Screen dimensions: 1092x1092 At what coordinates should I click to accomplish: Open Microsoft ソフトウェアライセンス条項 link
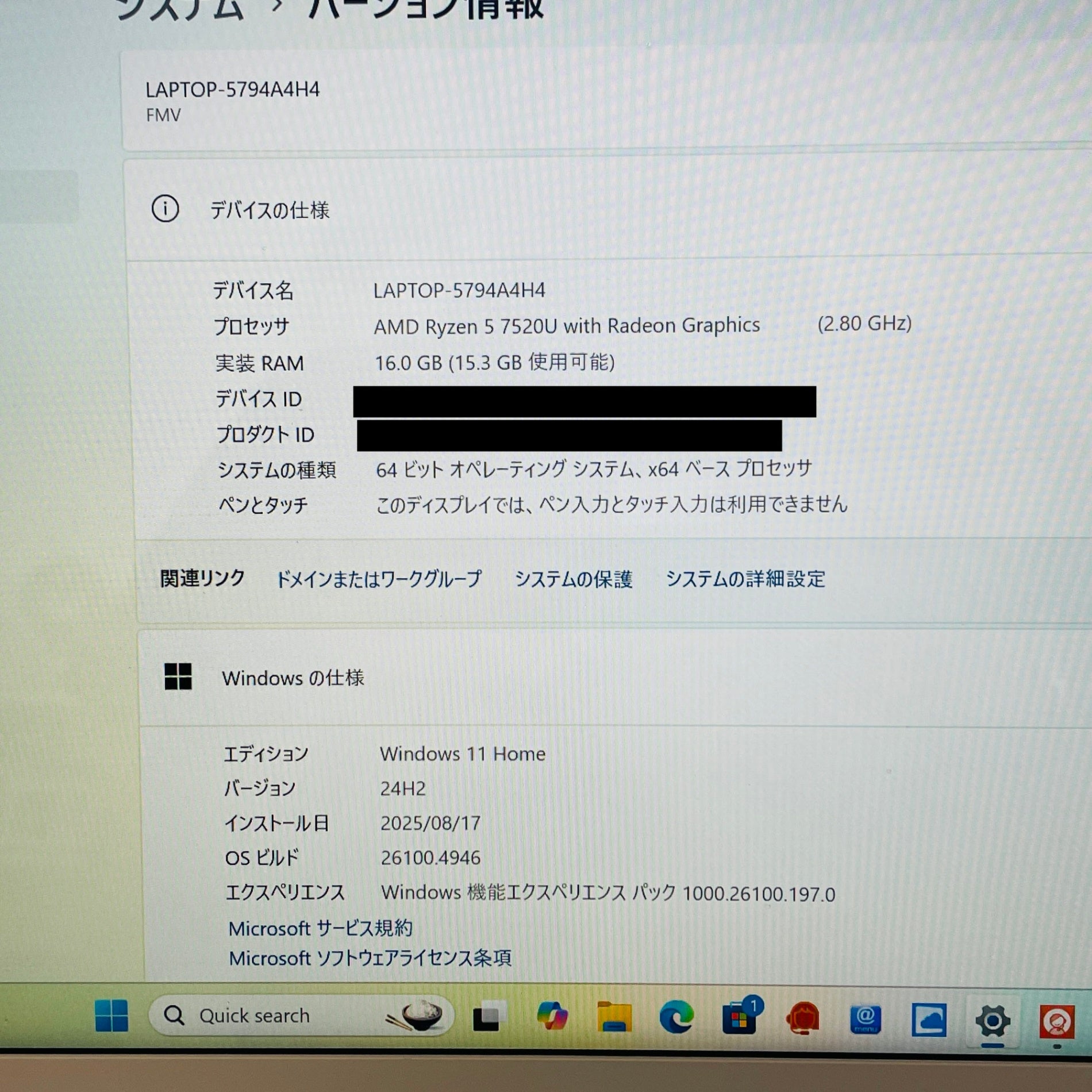coord(370,958)
